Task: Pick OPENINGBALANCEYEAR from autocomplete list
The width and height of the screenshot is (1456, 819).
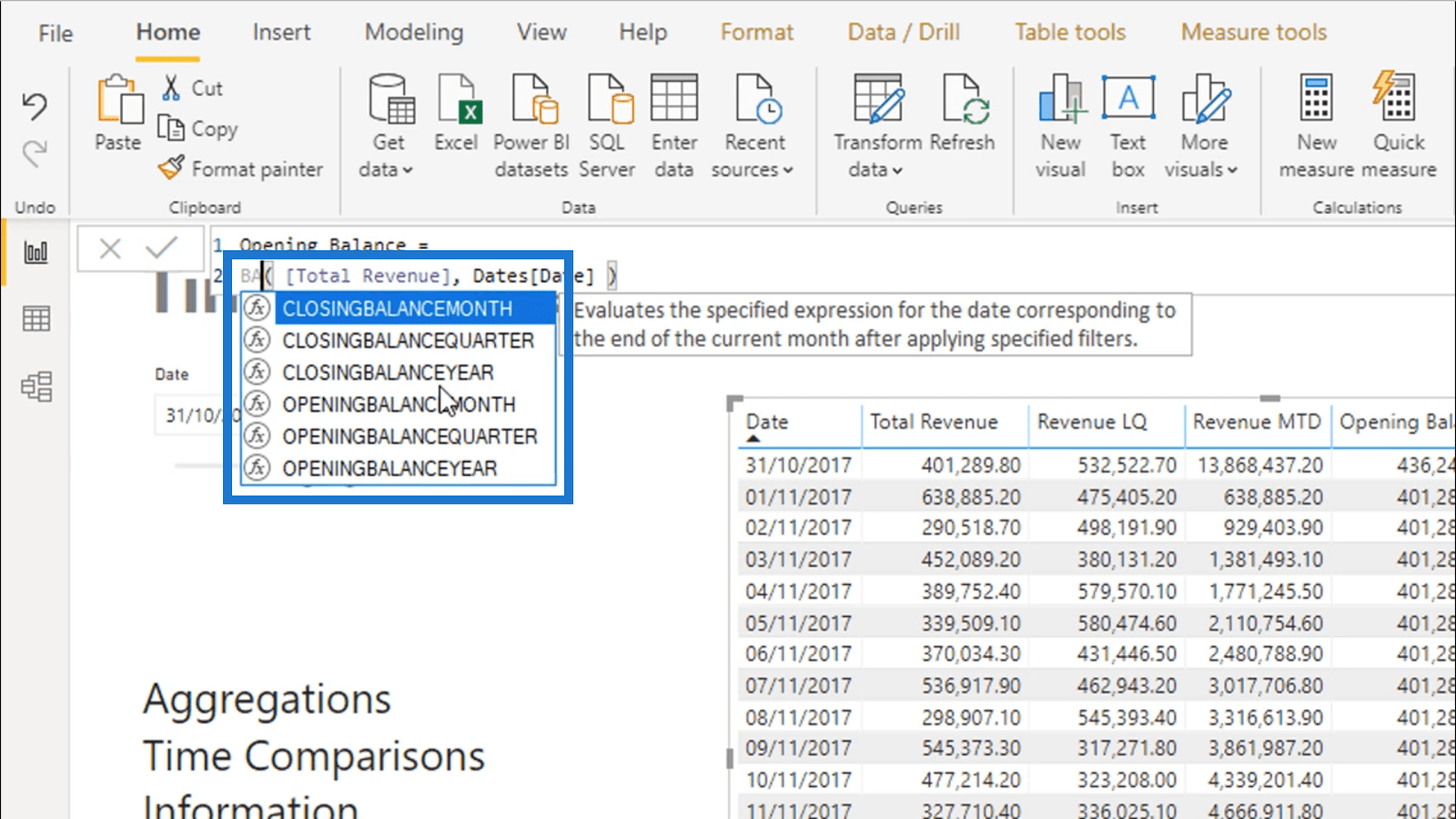Action: (399, 468)
